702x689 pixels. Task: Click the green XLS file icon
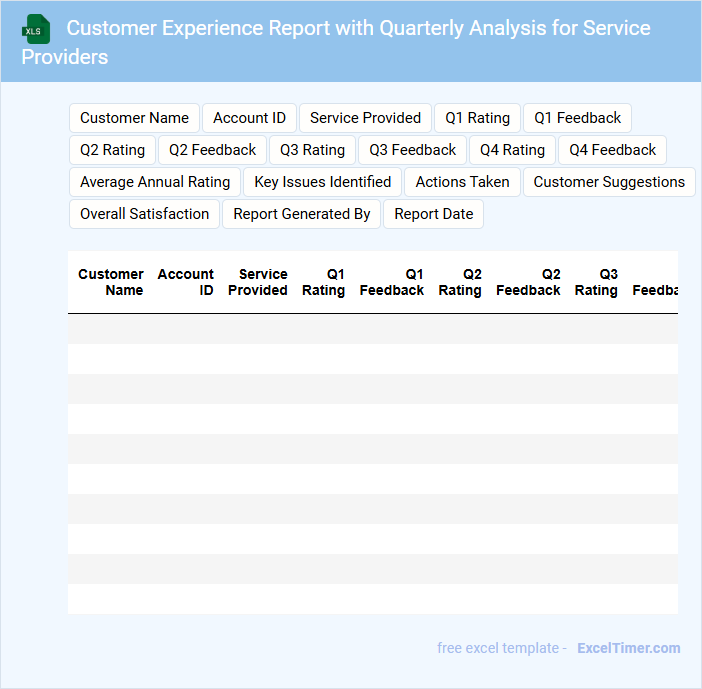(x=37, y=29)
